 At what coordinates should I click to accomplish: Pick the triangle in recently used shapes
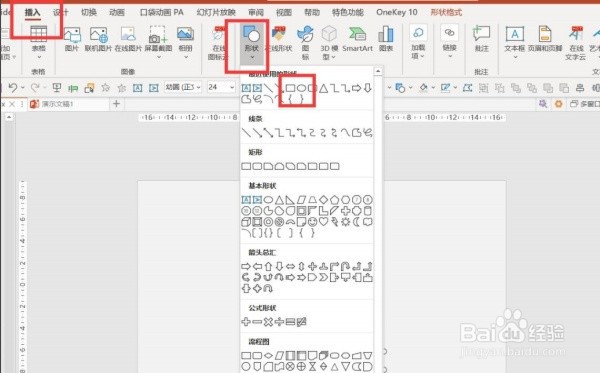324,88
